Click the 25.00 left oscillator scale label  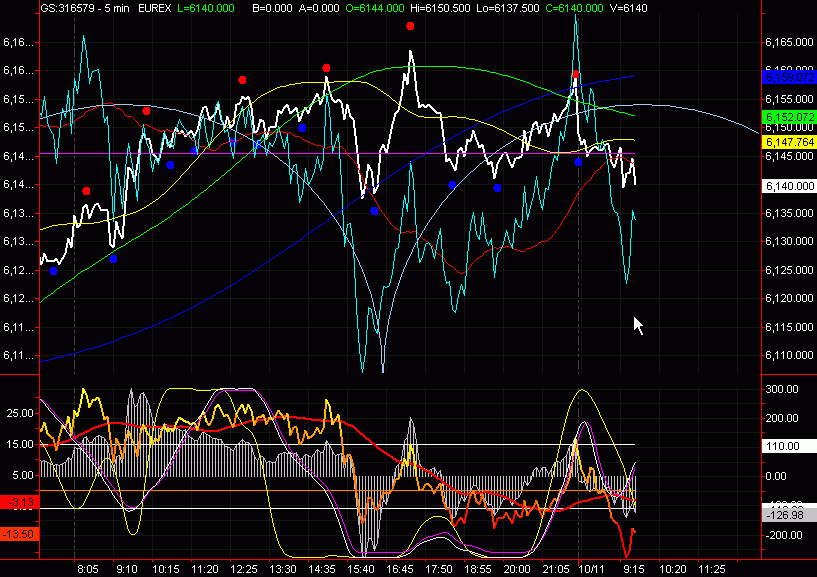20,413
